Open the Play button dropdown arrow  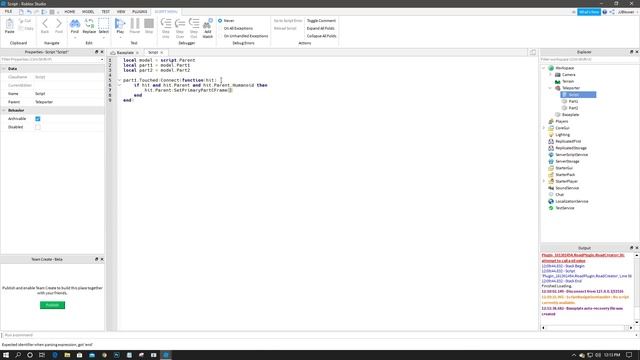click(x=120, y=38)
